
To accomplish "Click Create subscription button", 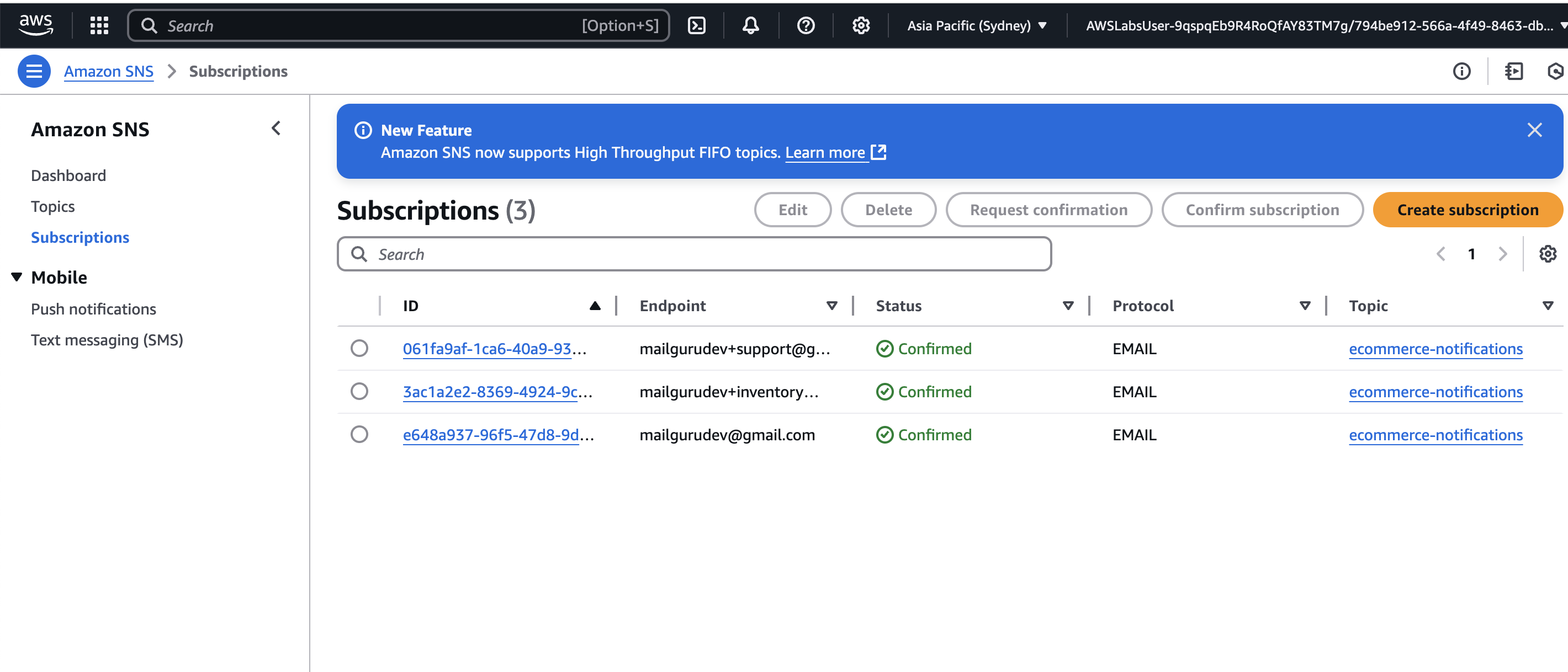I will click(x=1468, y=210).
